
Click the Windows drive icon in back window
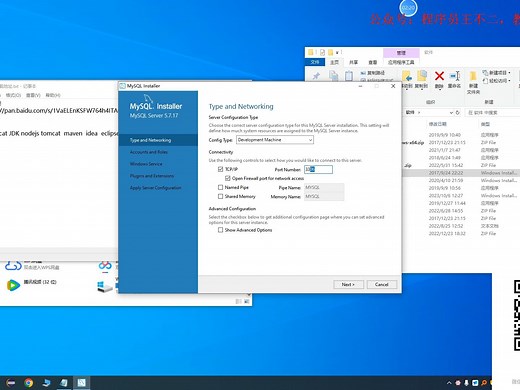(x=104, y=286)
